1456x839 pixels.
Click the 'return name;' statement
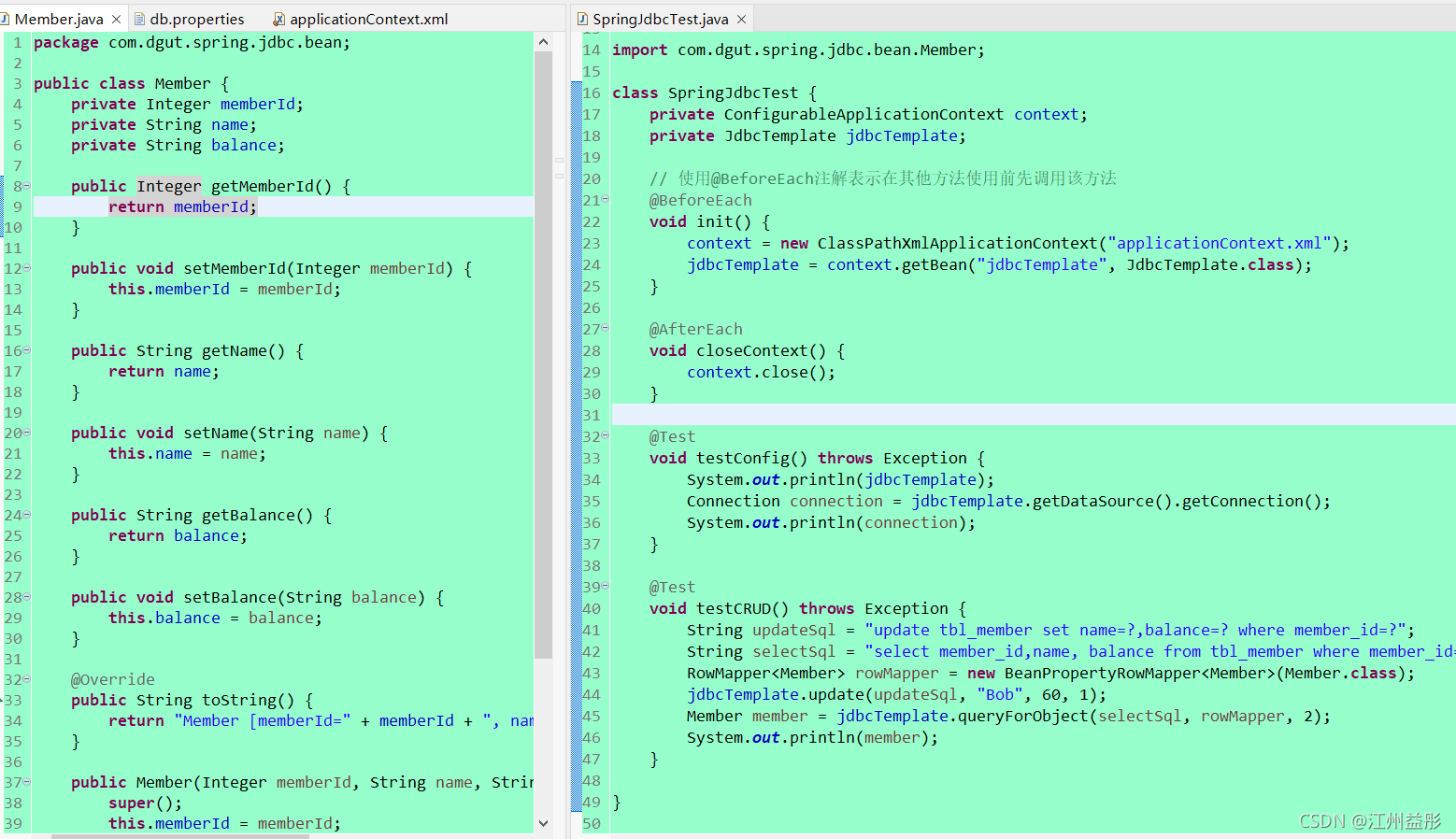pos(164,371)
